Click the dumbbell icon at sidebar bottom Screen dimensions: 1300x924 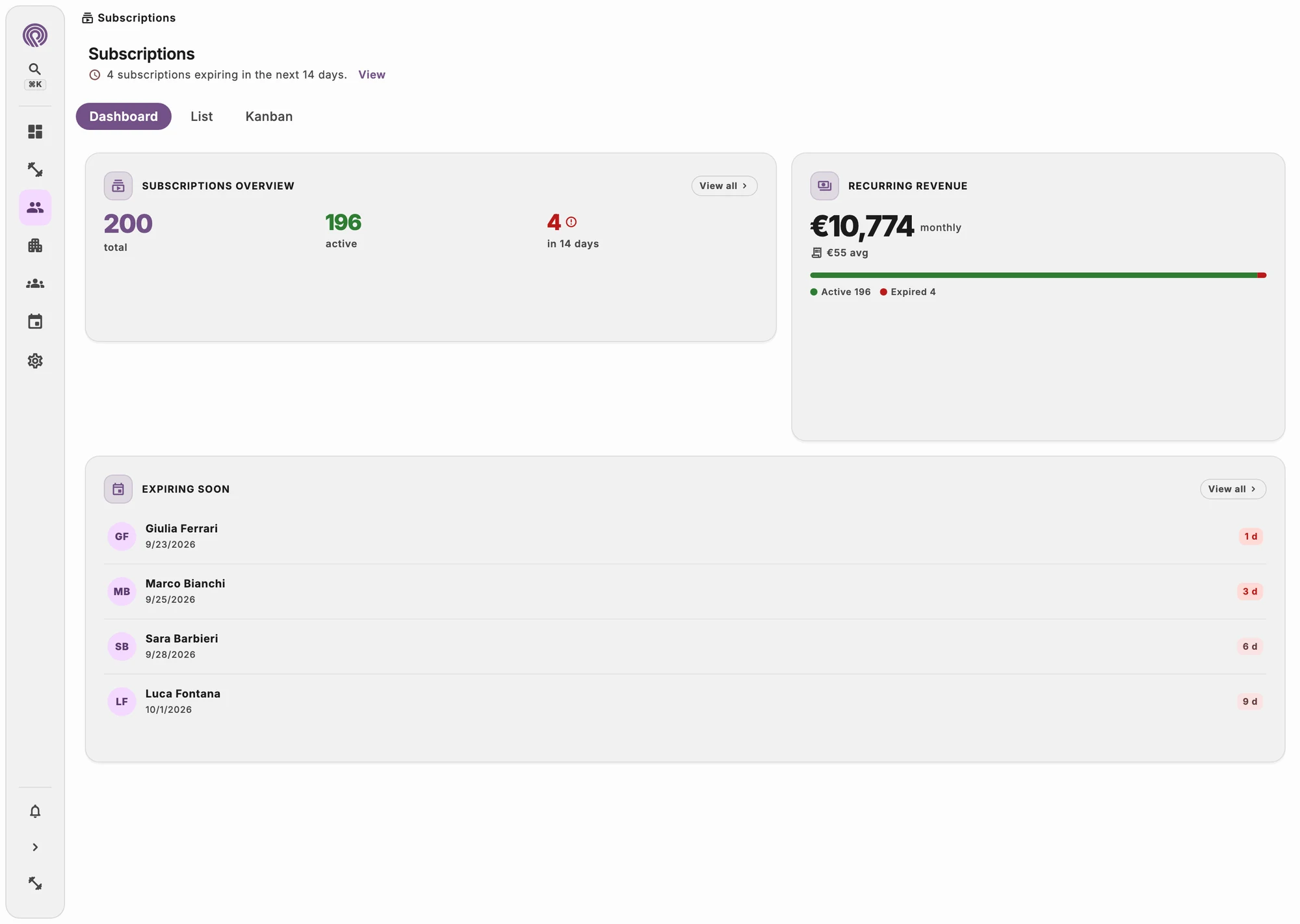[x=35, y=884]
